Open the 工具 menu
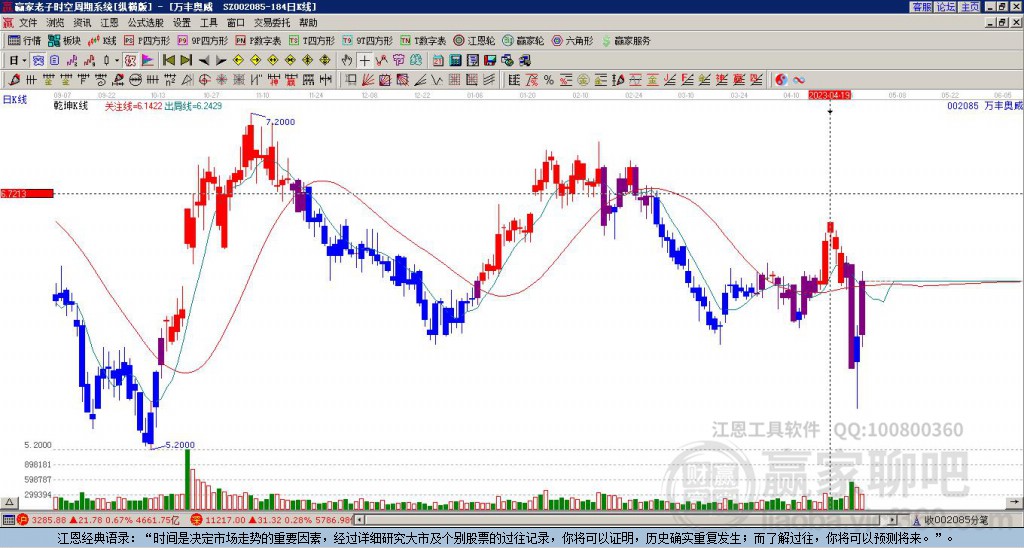Screen dimensions: 1024x548 208,23
